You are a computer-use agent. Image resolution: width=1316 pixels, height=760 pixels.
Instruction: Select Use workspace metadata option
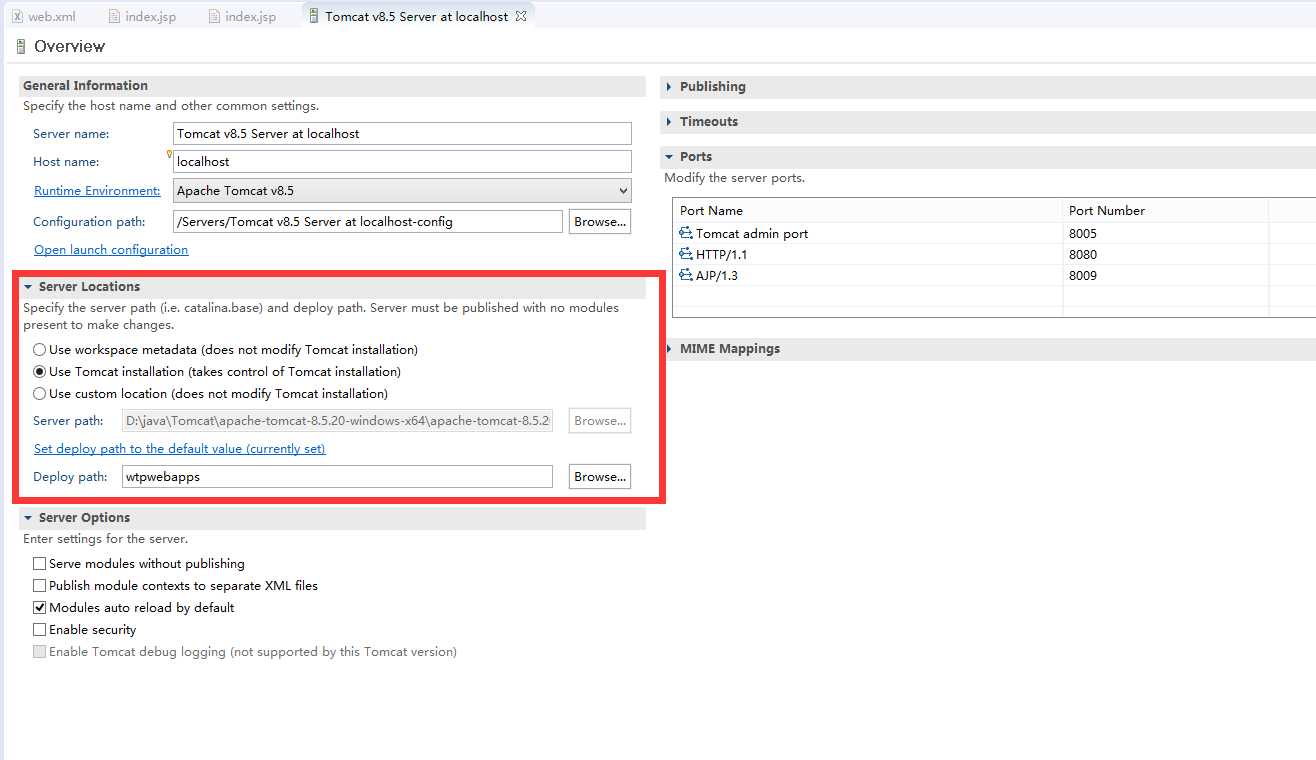[39, 350]
